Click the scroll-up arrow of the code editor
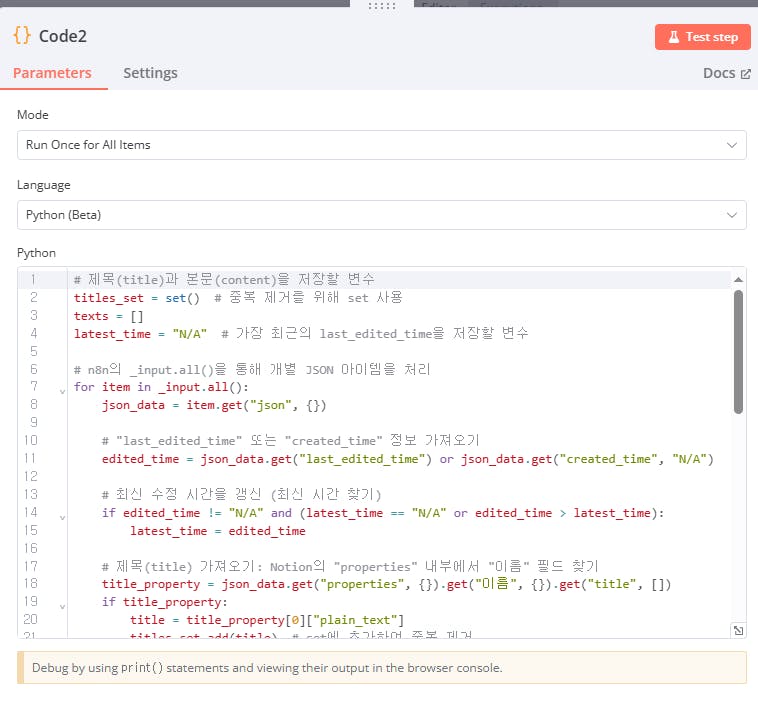The height and width of the screenshot is (715, 758). coord(738,279)
